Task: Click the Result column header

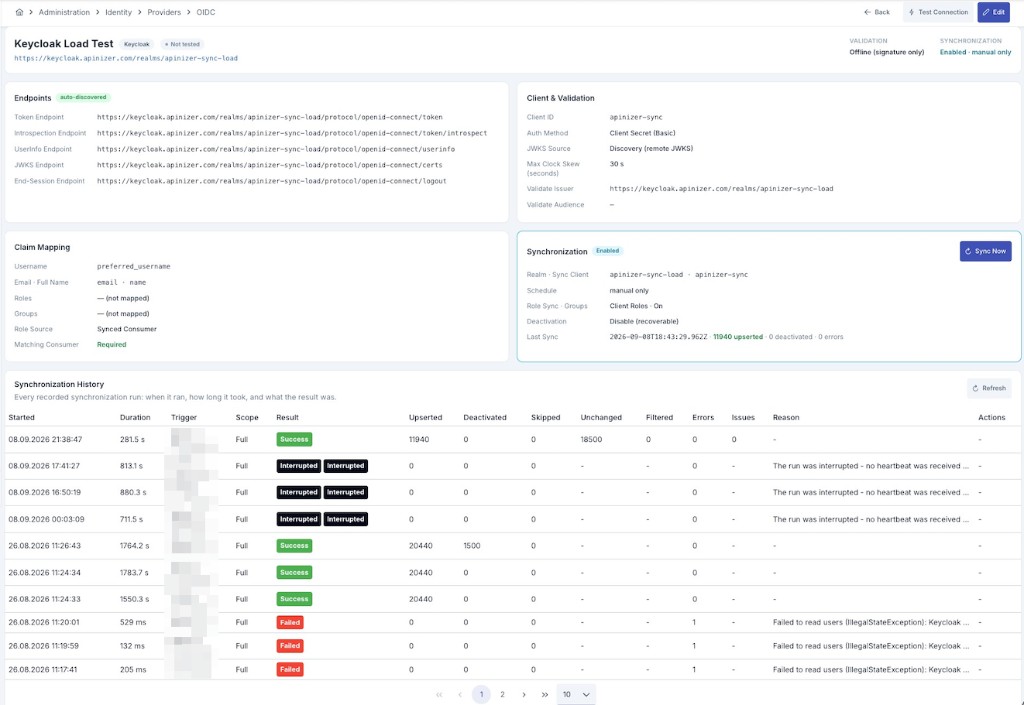Action: point(287,417)
